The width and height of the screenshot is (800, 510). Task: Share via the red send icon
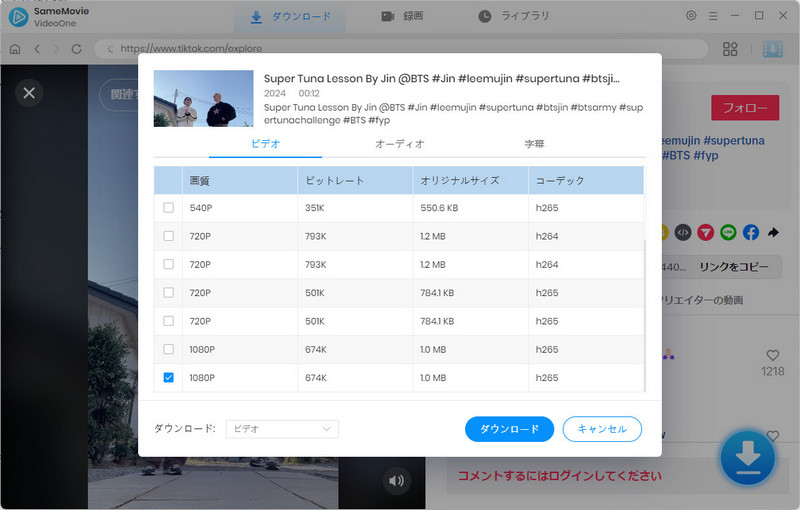(x=706, y=233)
